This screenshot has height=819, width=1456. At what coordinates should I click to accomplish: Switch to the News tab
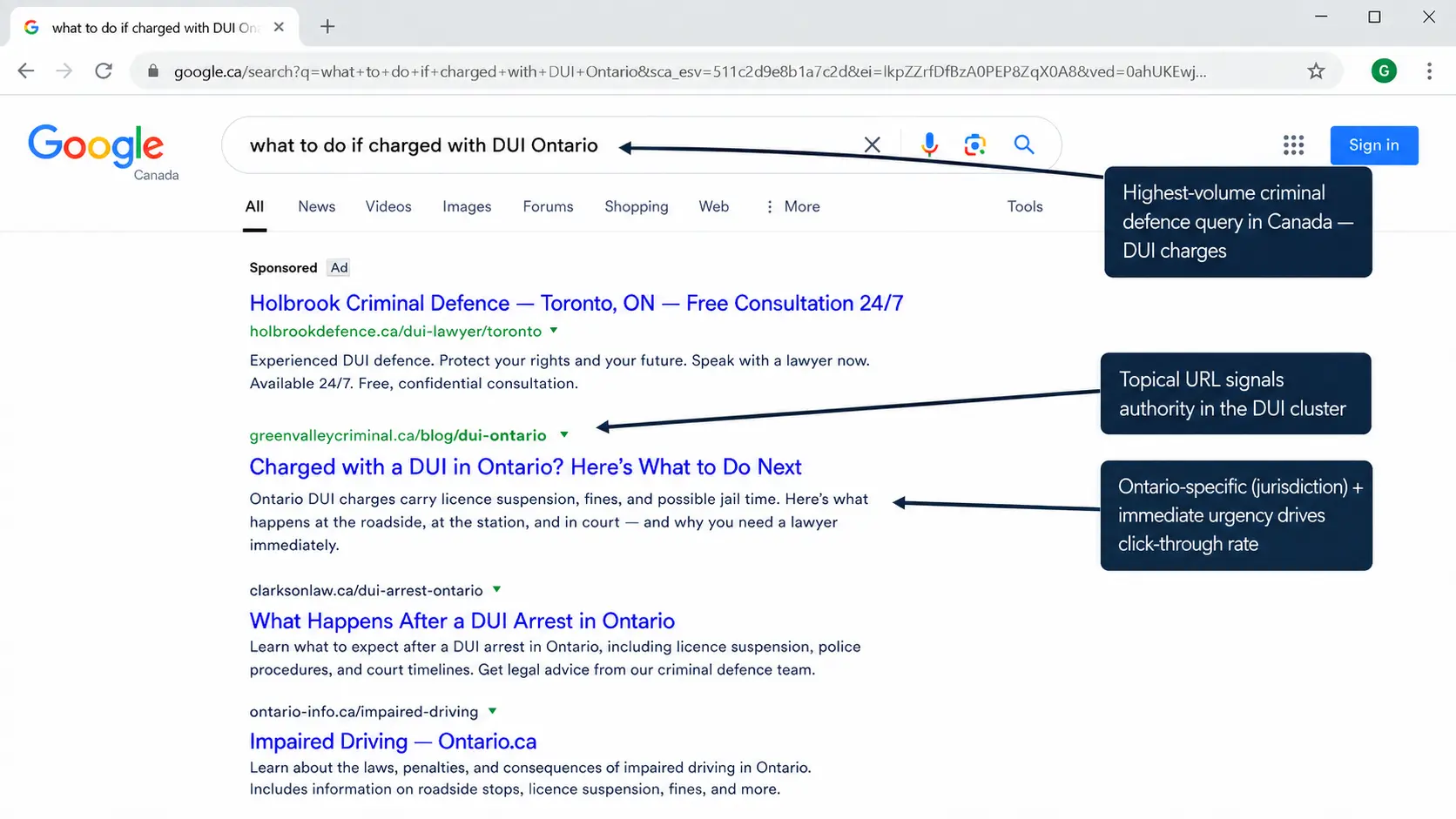[316, 207]
